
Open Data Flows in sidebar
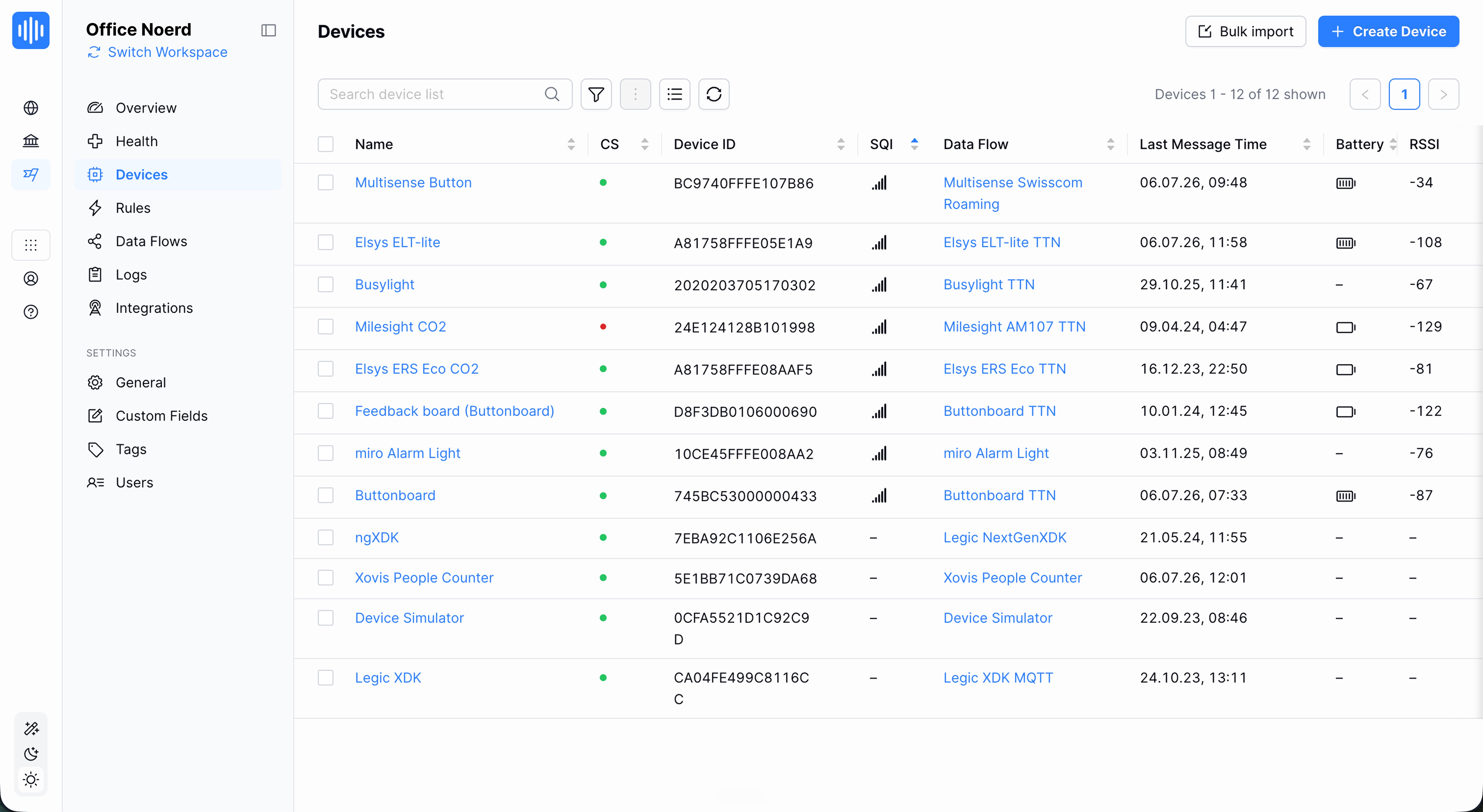[177, 241]
